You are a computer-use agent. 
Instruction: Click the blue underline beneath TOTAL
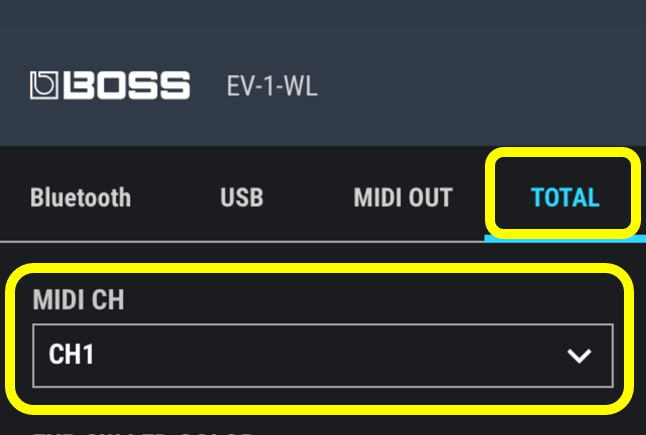click(564, 239)
